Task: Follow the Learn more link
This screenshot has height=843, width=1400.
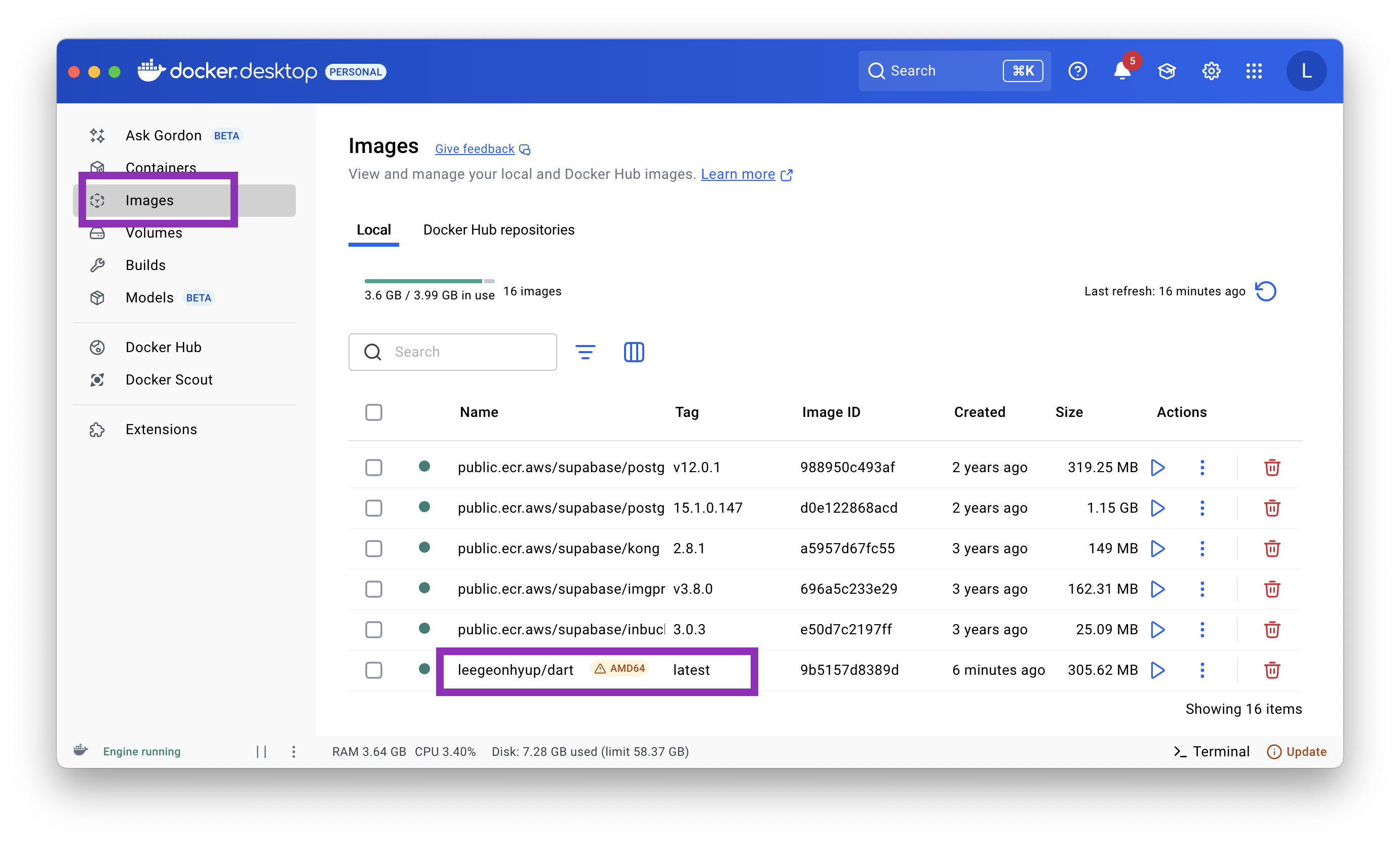Action: point(738,174)
